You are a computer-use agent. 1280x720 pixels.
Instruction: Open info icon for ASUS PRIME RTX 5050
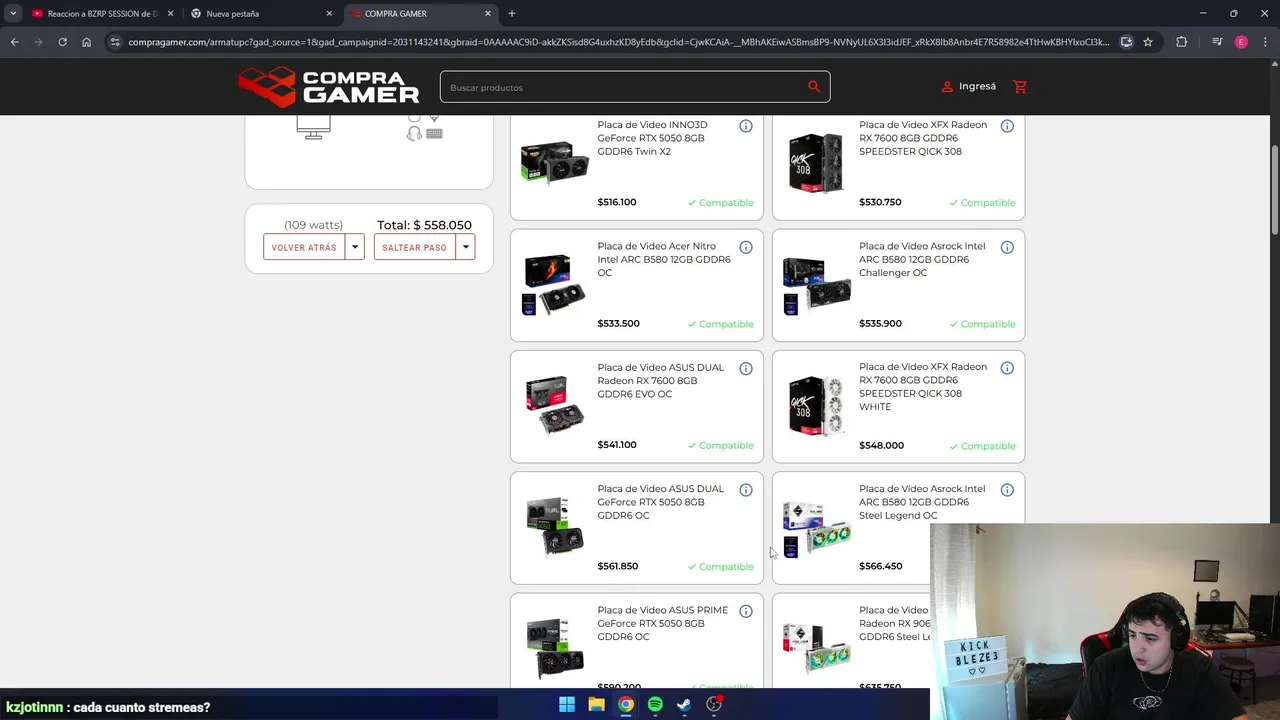tap(746, 611)
